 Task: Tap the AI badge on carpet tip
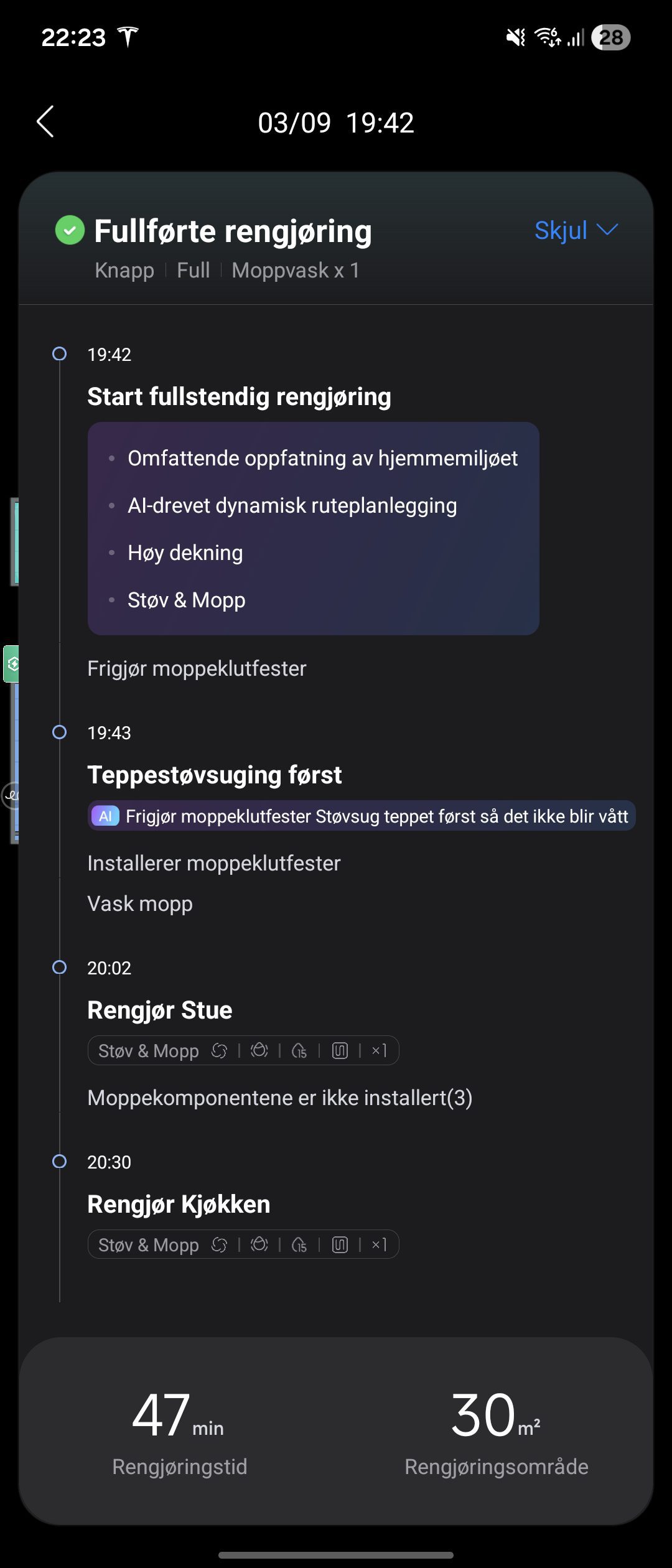click(105, 816)
